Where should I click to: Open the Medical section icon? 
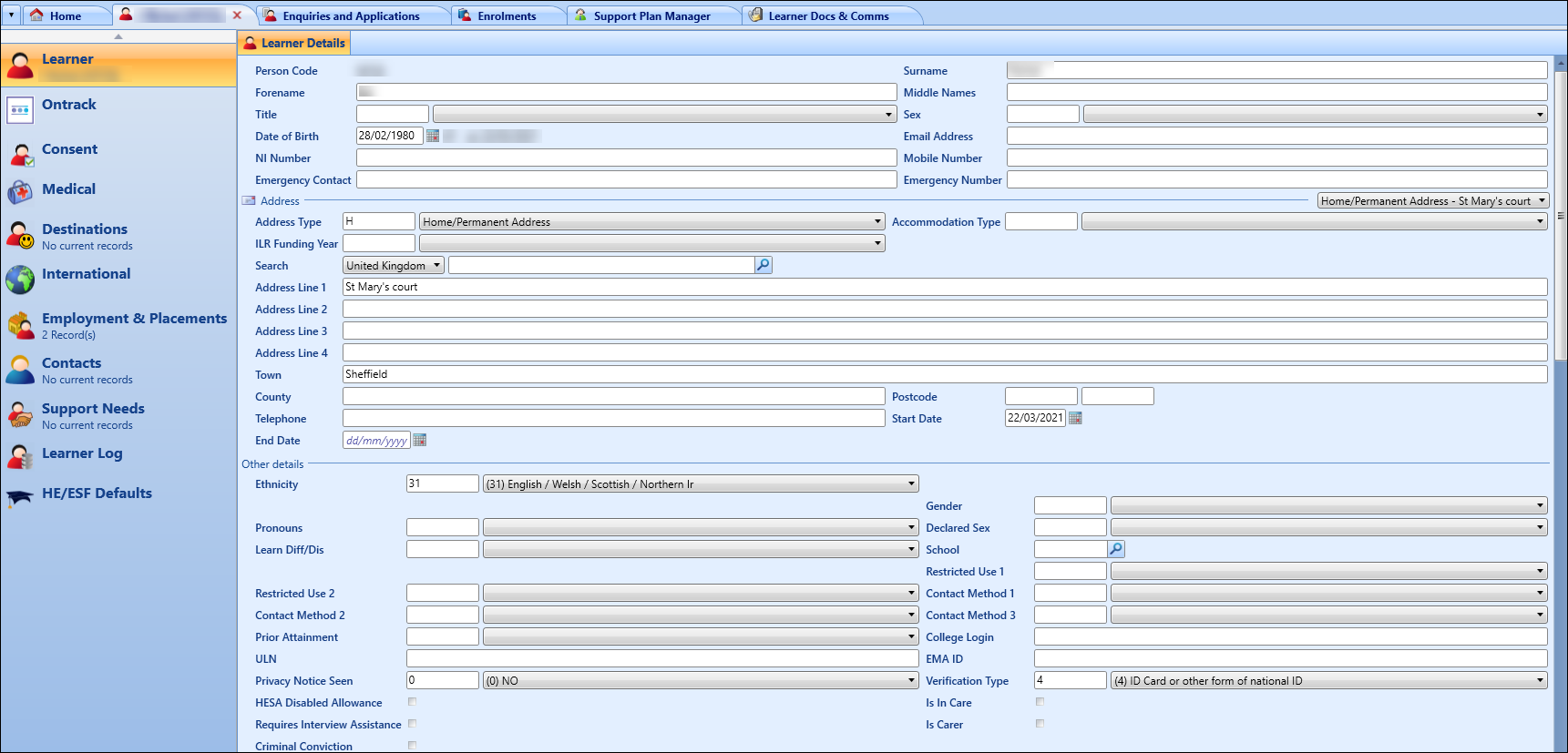tap(20, 193)
